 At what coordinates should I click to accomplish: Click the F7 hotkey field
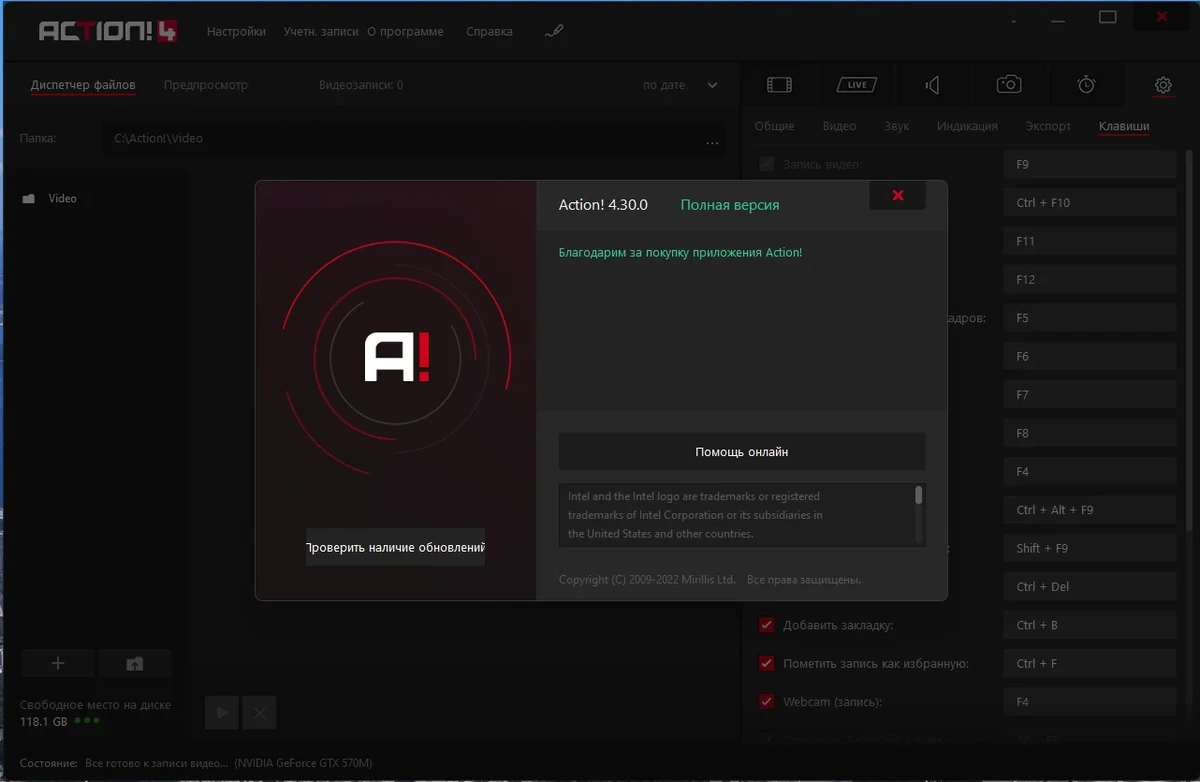tap(1090, 395)
